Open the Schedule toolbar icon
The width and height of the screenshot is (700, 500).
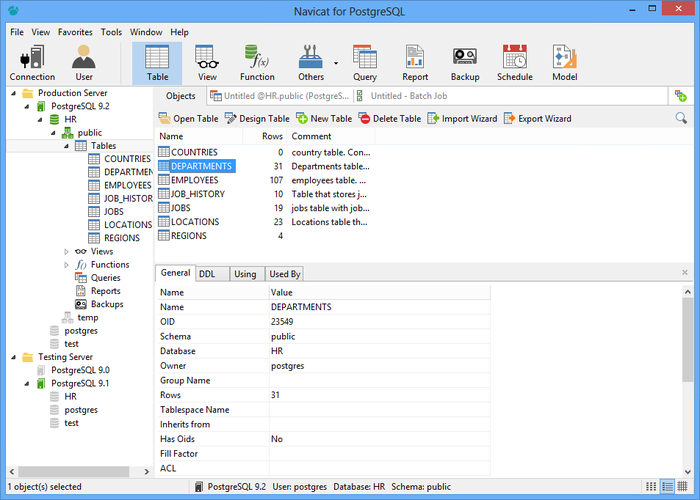(x=515, y=63)
